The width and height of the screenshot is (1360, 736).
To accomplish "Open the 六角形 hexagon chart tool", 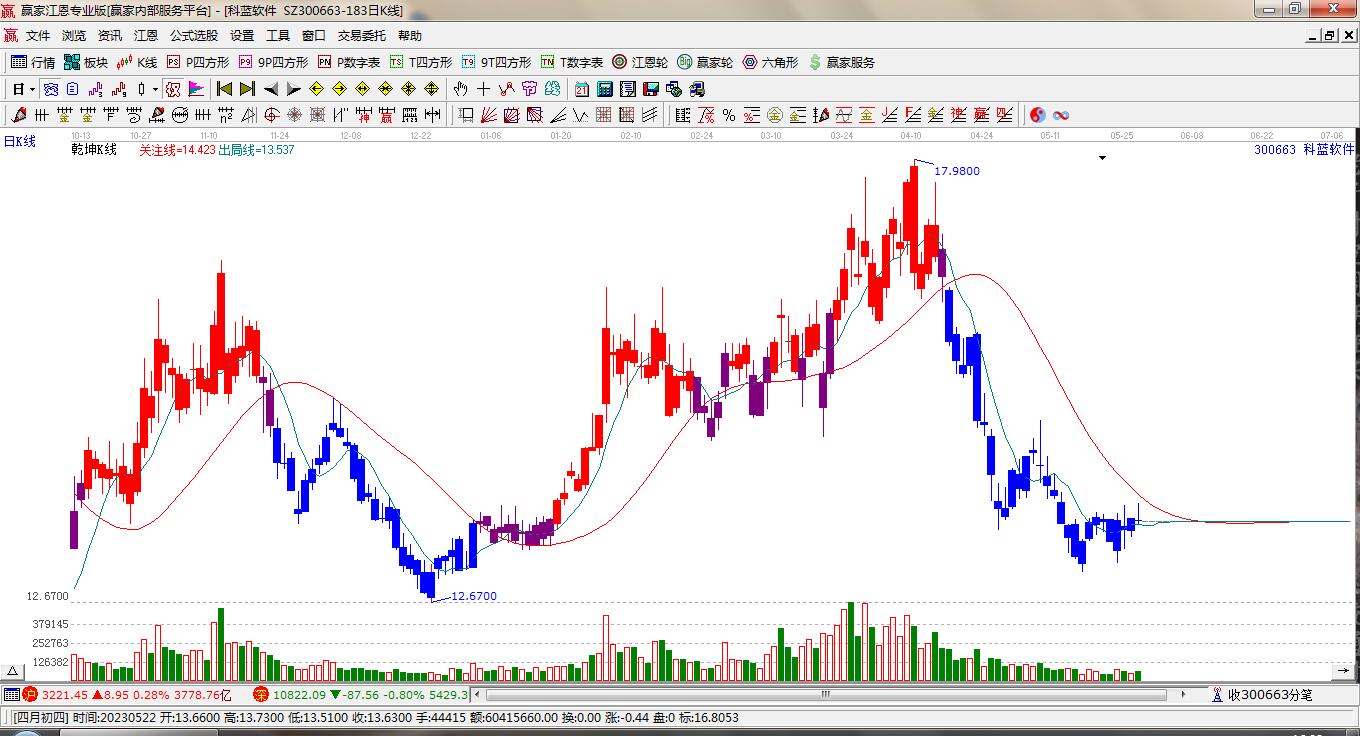I will (x=770, y=62).
